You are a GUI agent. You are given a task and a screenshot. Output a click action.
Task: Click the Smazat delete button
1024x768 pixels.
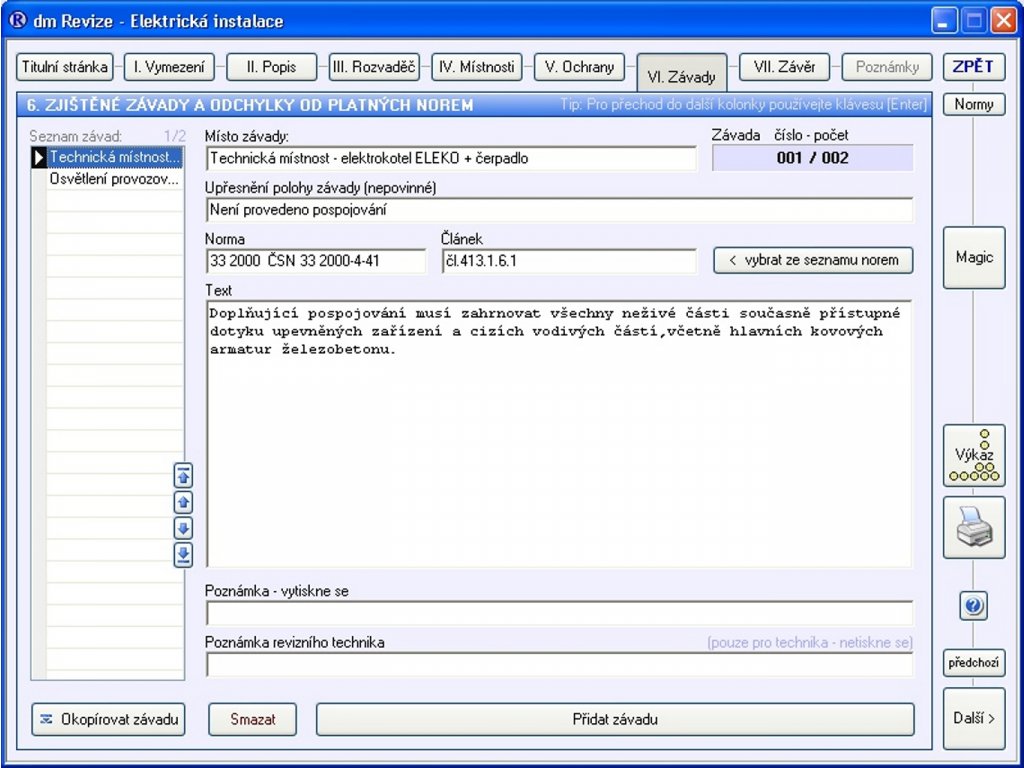pyautogui.click(x=254, y=719)
